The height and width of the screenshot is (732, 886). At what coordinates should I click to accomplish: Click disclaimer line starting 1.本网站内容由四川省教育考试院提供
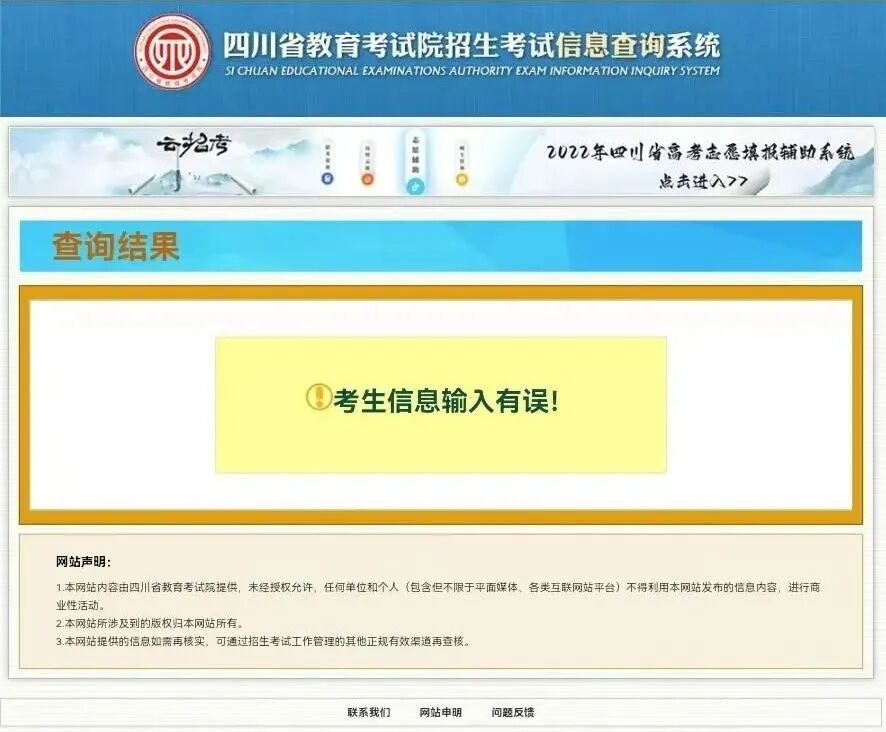438,596
